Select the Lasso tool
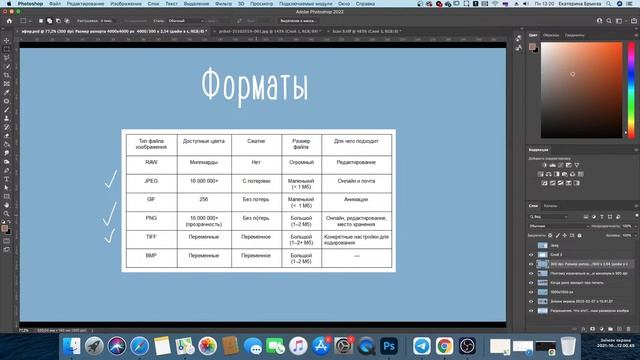This screenshot has width=640, height=360. coord(7,58)
